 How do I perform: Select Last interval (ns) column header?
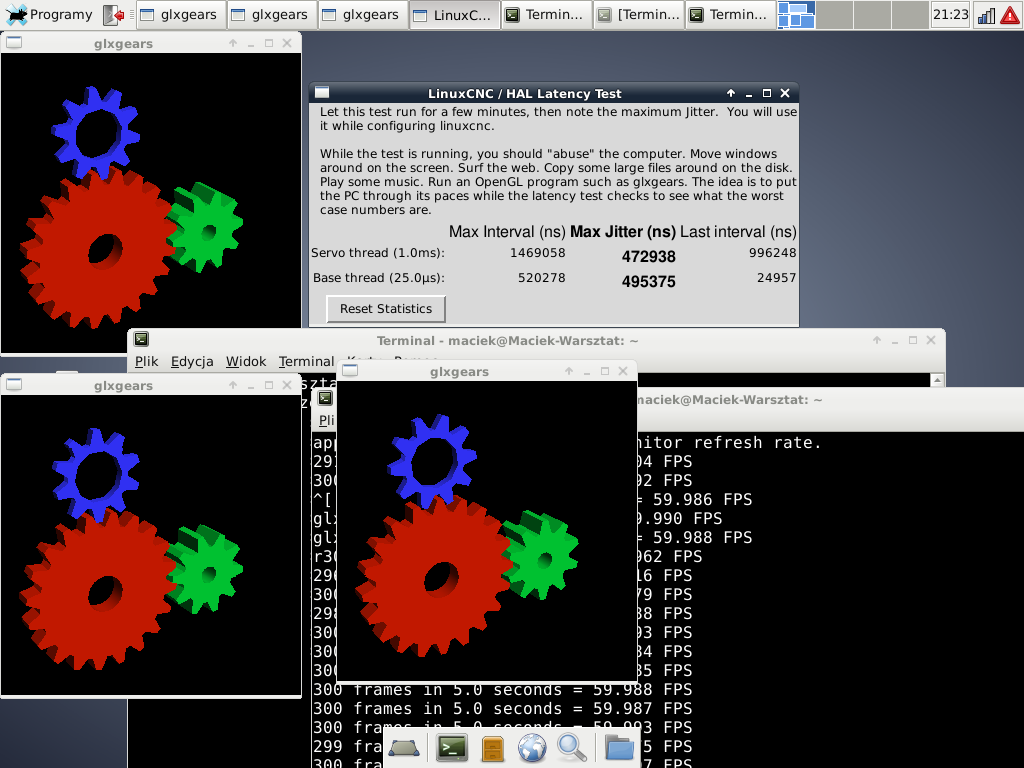(738, 232)
